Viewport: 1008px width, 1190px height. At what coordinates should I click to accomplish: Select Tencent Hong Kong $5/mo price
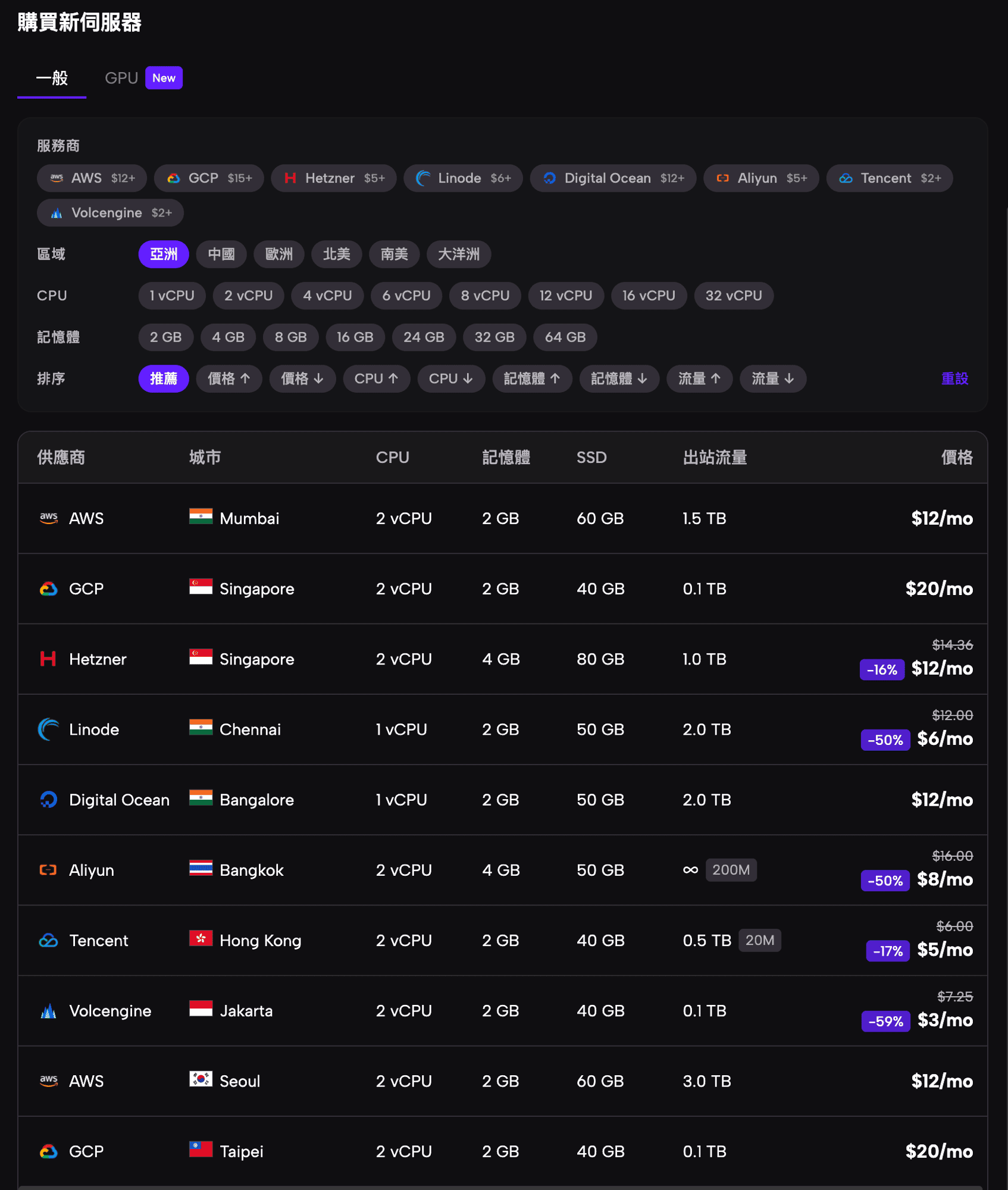[x=945, y=950]
